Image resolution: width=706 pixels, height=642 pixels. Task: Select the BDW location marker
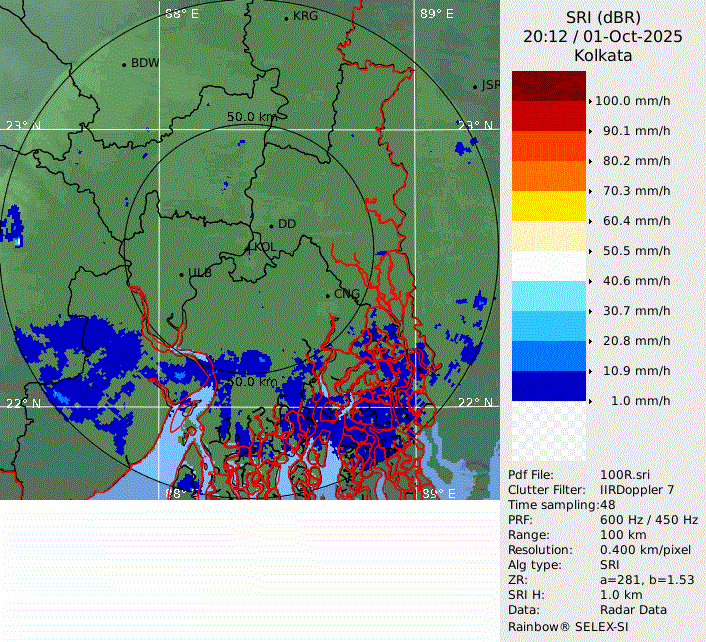[124, 64]
